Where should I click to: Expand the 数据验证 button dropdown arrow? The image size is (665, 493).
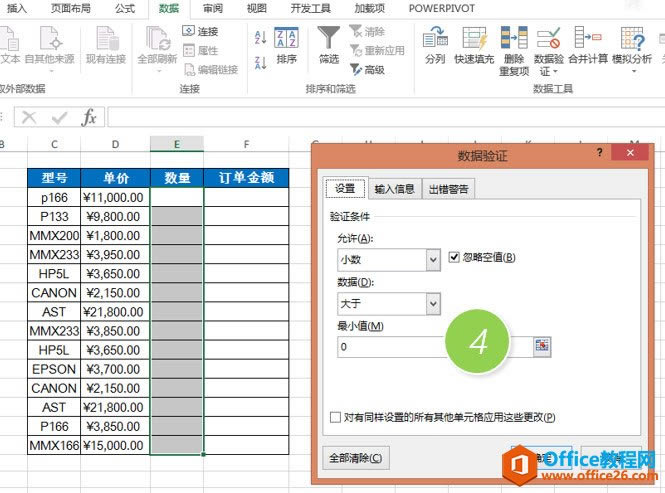[x=555, y=72]
